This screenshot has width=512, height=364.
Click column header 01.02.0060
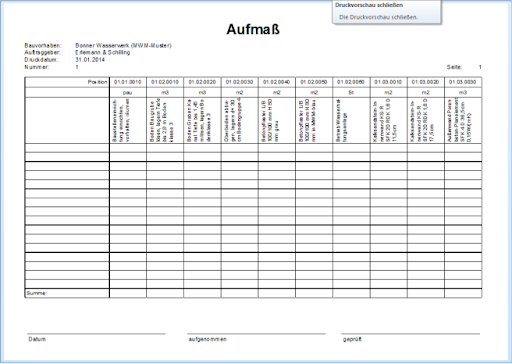tap(351, 82)
